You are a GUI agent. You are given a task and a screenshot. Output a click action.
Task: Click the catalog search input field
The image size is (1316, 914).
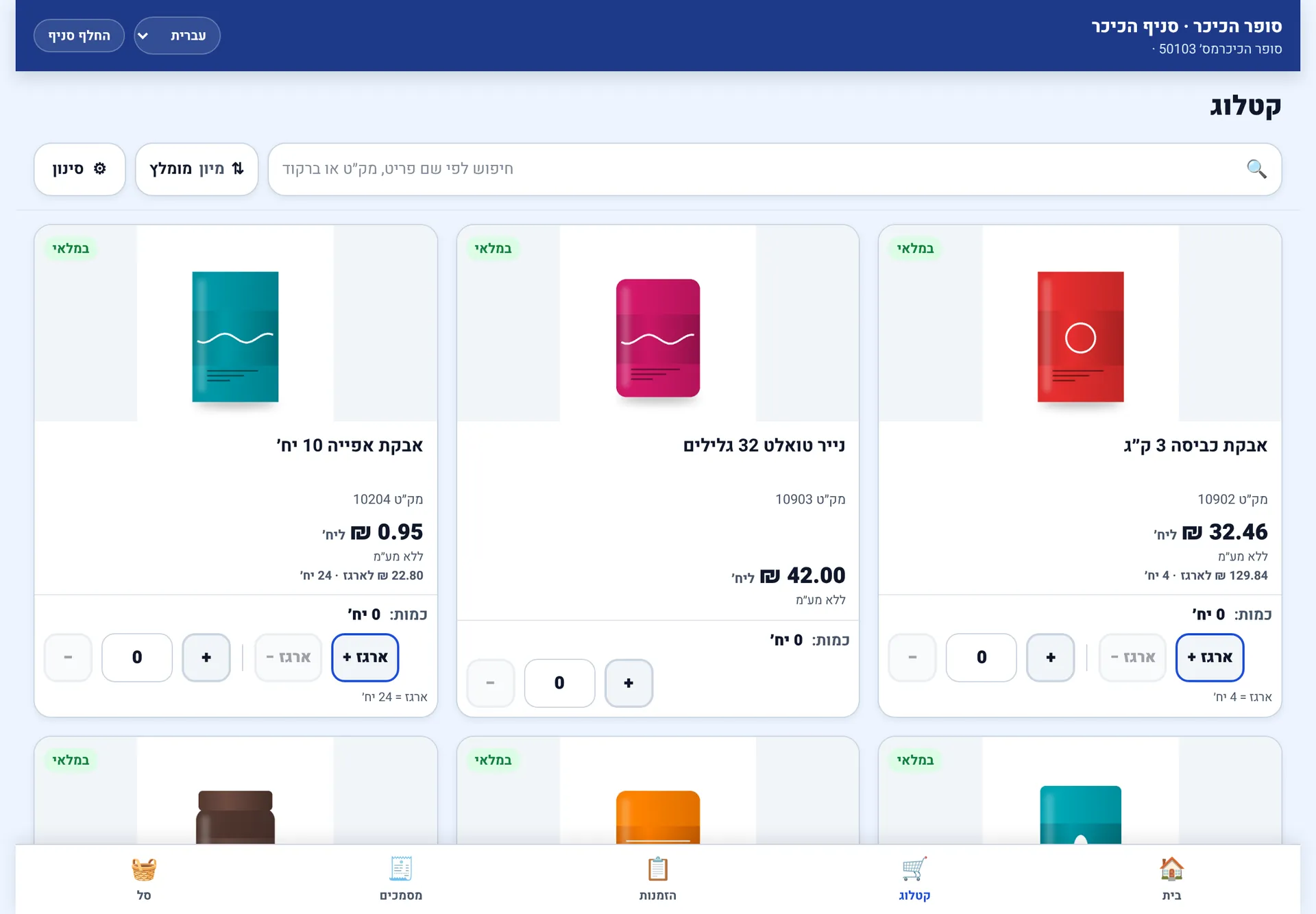tap(775, 169)
